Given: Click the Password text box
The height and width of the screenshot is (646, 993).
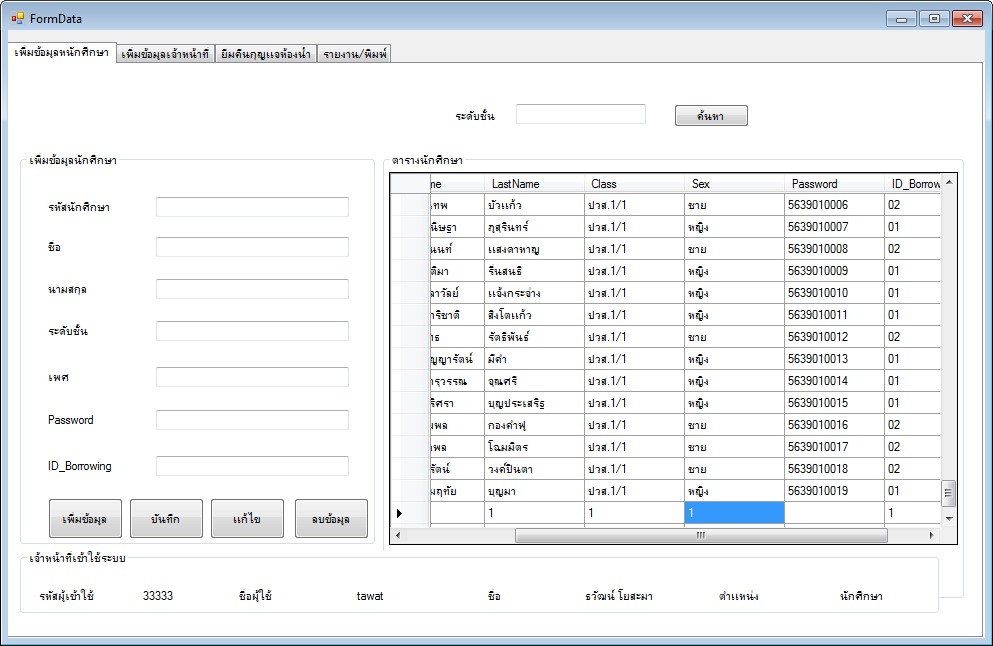Looking at the screenshot, I should point(252,420).
